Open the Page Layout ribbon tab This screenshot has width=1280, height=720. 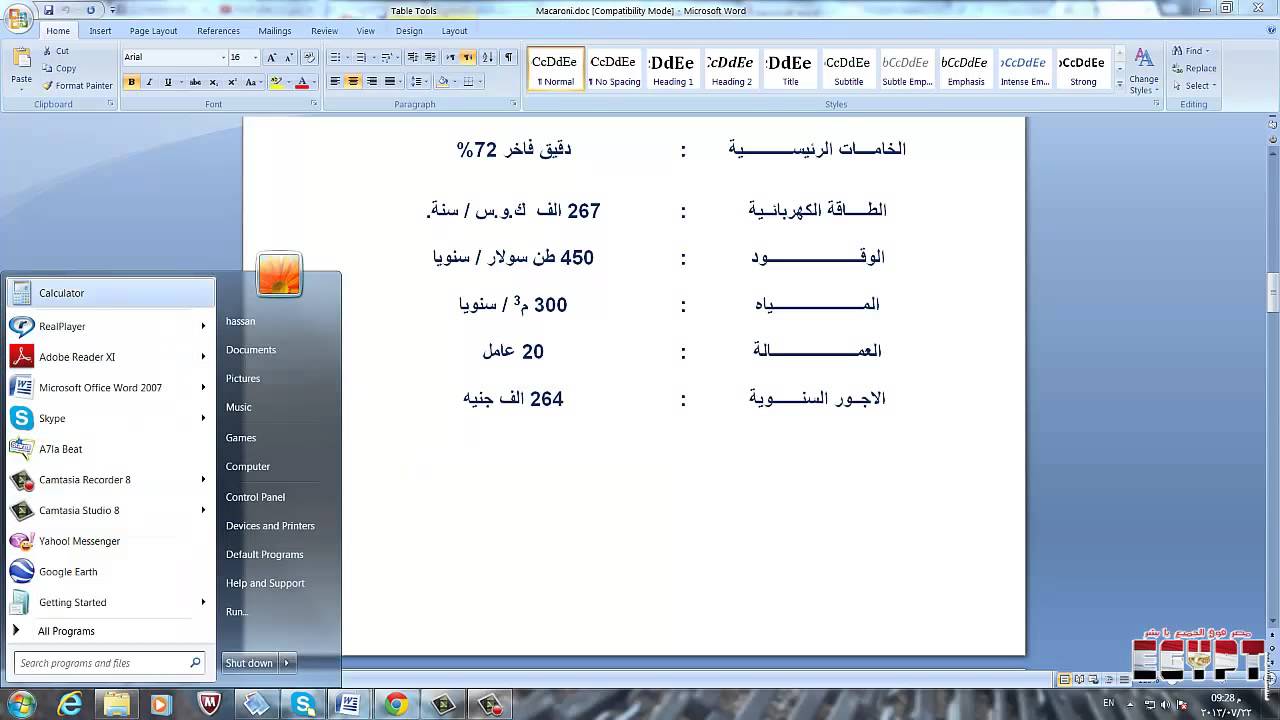pos(153,31)
